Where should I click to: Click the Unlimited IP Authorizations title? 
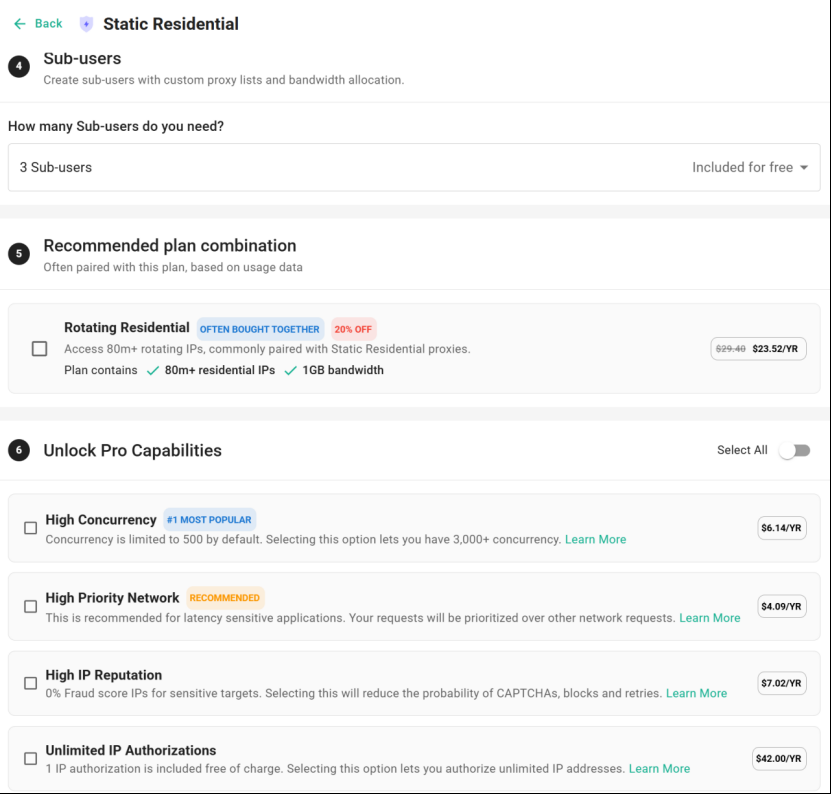pyautogui.click(x=131, y=750)
